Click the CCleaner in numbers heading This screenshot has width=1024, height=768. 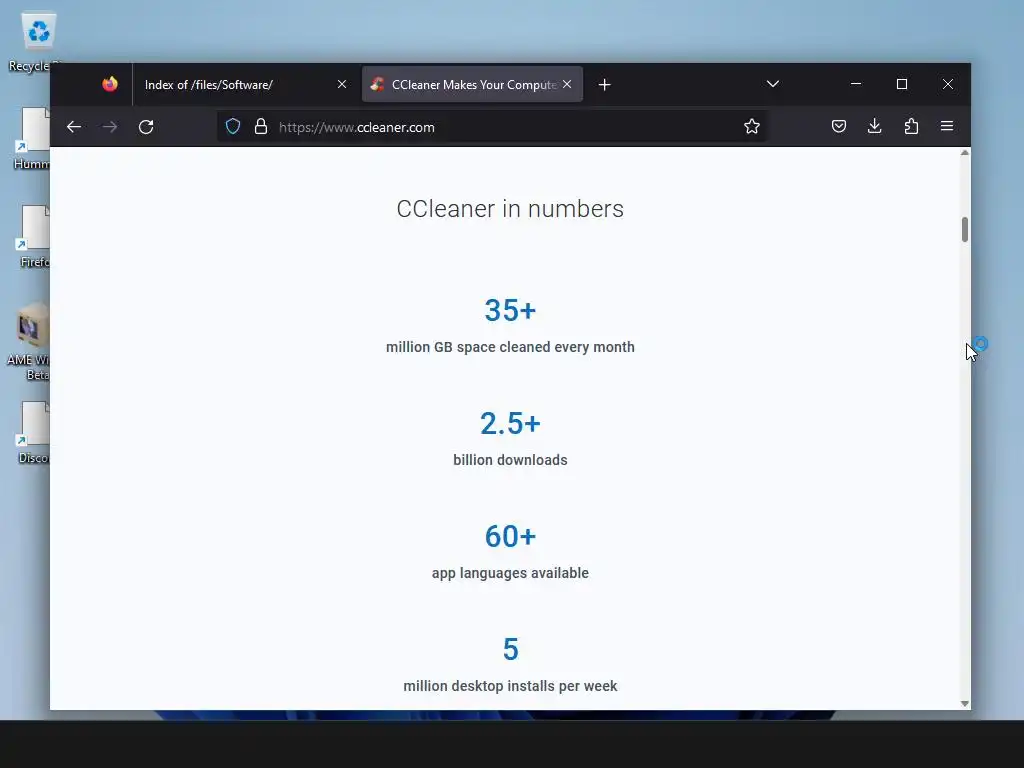point(510,209)
